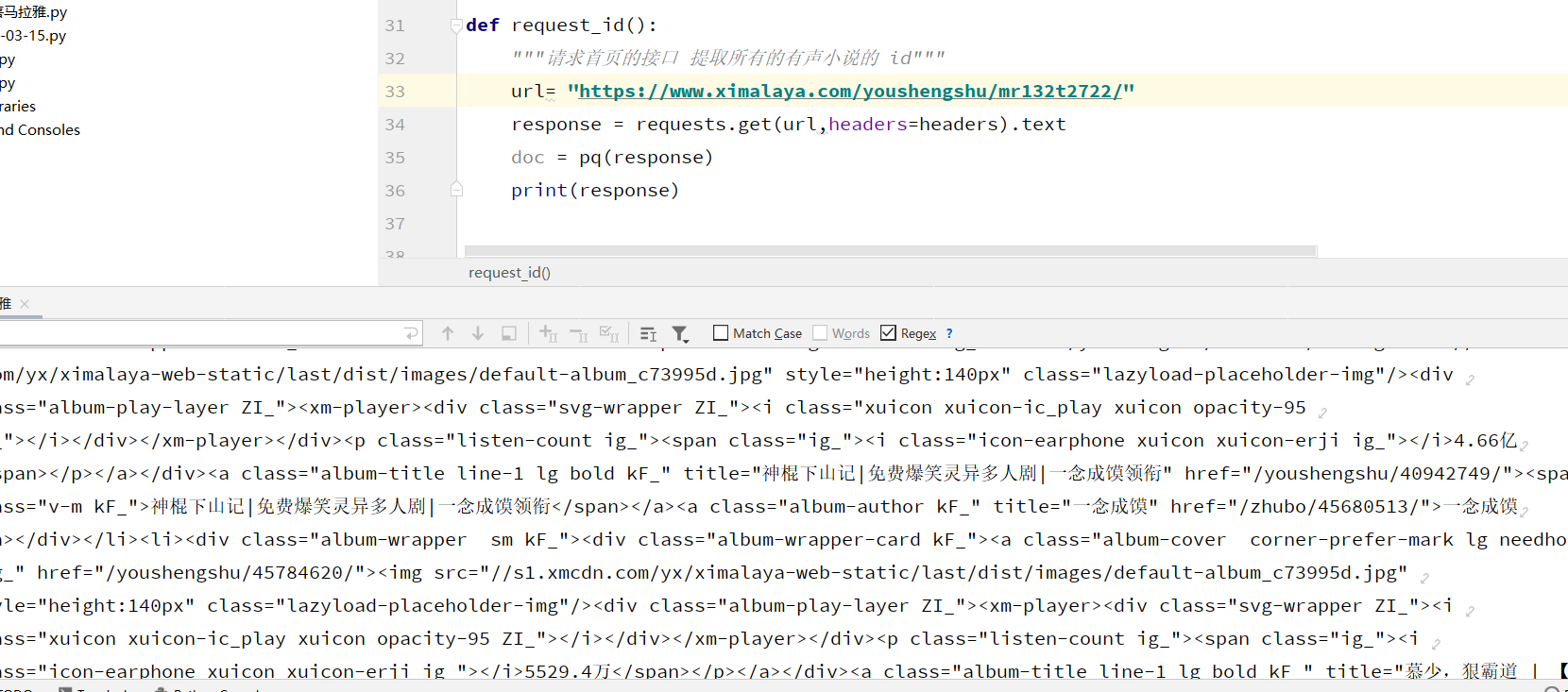Click fold end marker at line 36

pyautogui.click(x=456, y=190)
